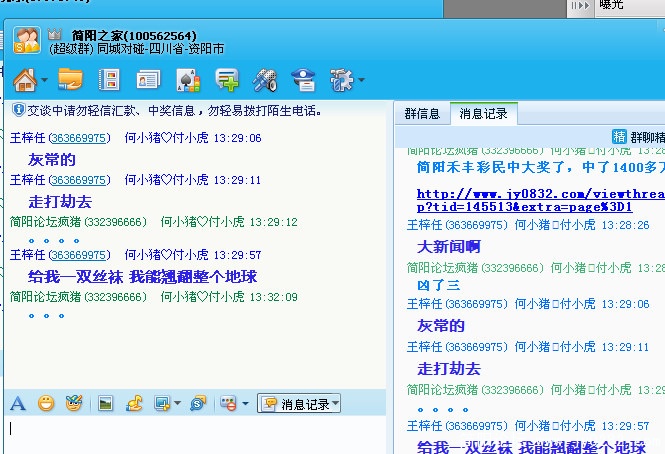Viewport: 665px width, 454px height.
Task: Open the group voice microphone icon
Action: pyautogui.click(x=265, y=80)
